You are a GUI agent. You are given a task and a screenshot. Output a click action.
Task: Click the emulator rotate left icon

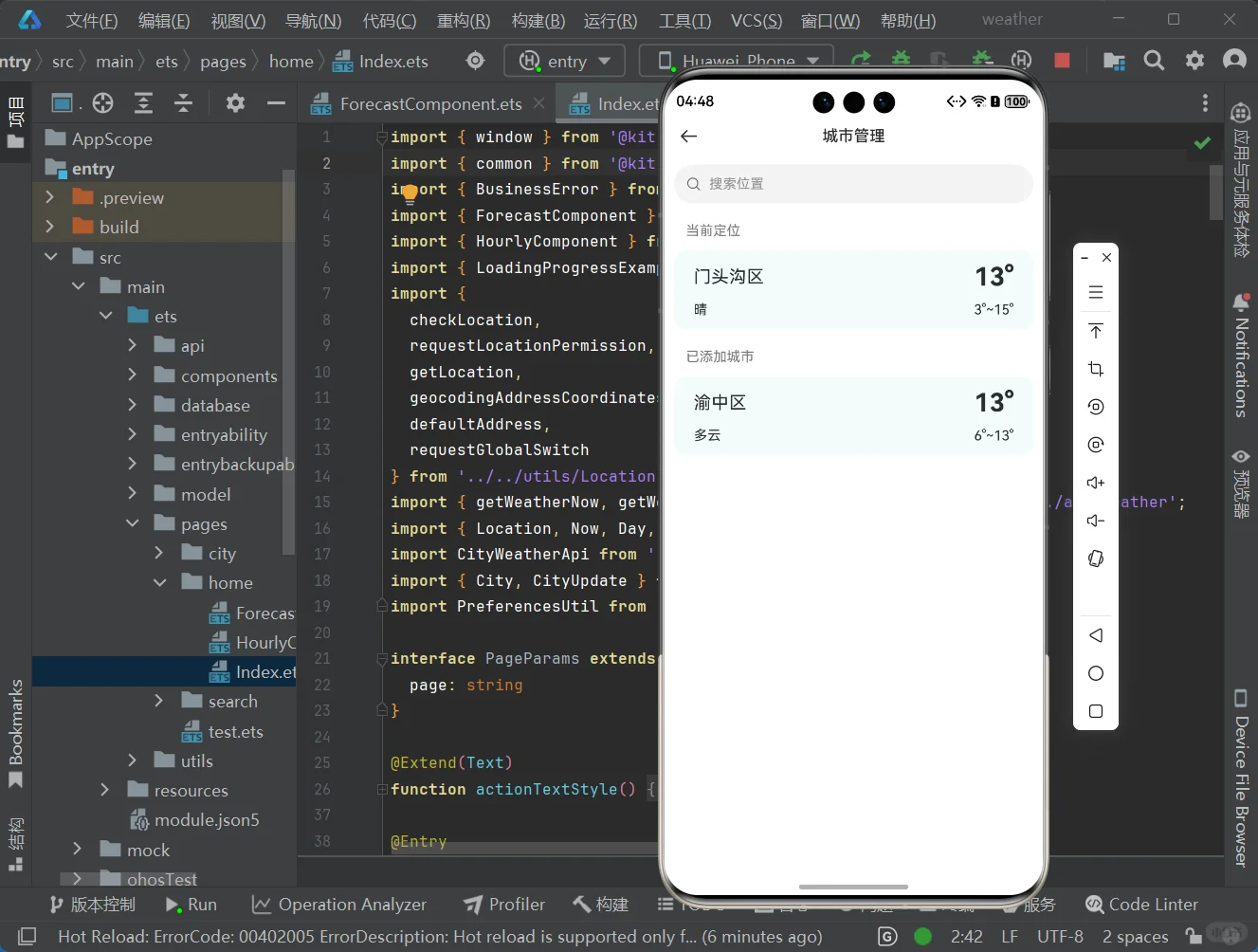coord(1096,407)
